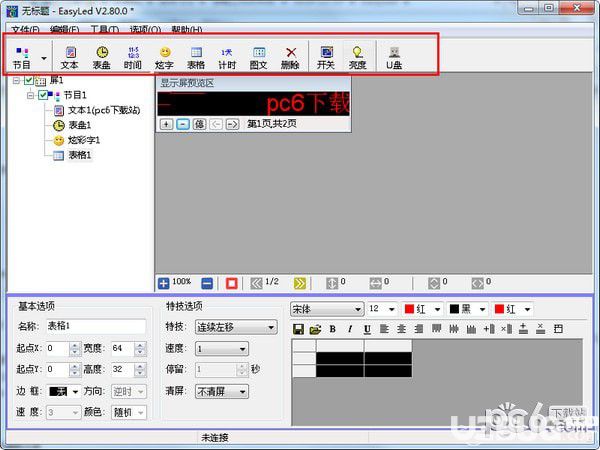
Task: Go to previous page gray arrows
Action: [256, 284]
